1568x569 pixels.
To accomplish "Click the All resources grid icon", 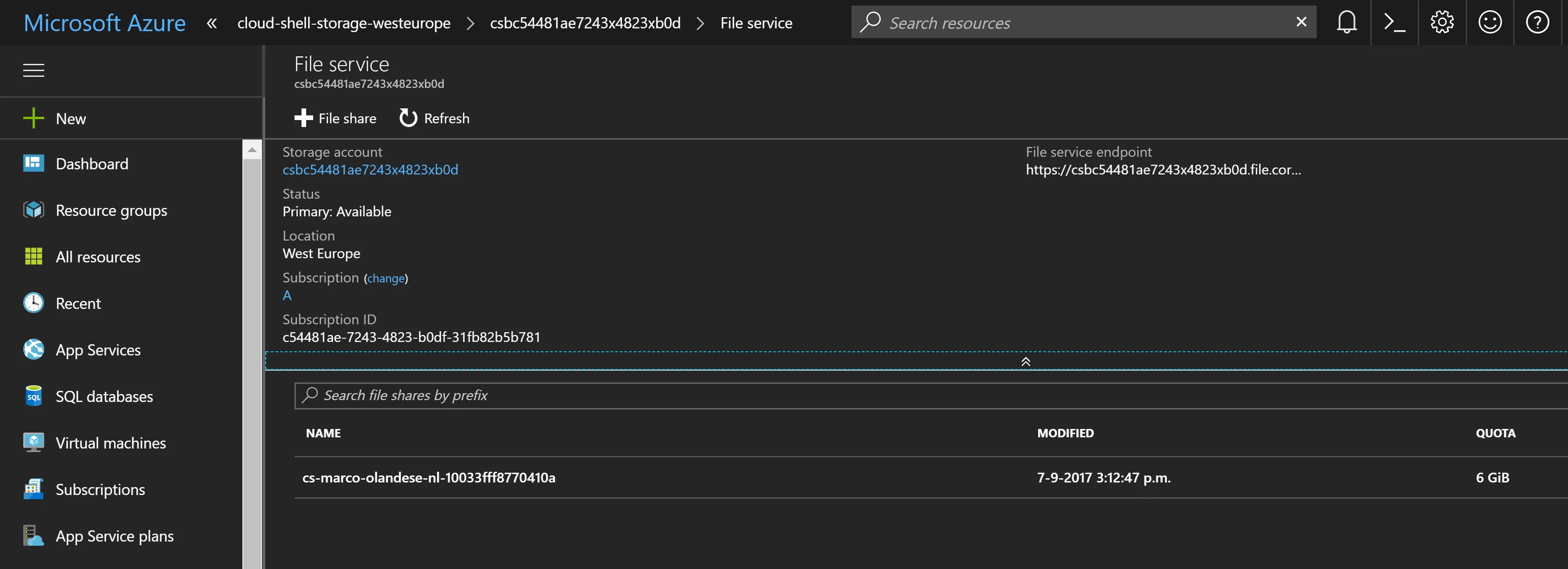I will 34,257.
